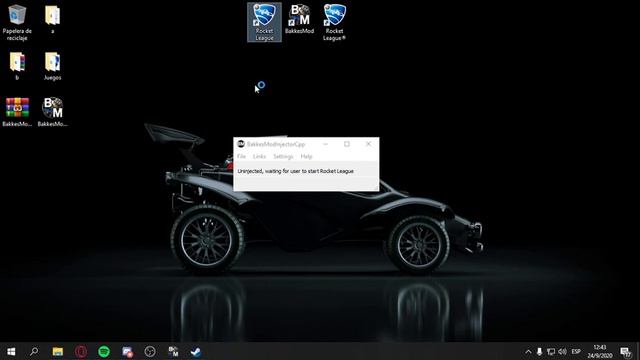
Task: Maximize the BakkesModInjectorCpp window
Action: (x=347, y=144)
